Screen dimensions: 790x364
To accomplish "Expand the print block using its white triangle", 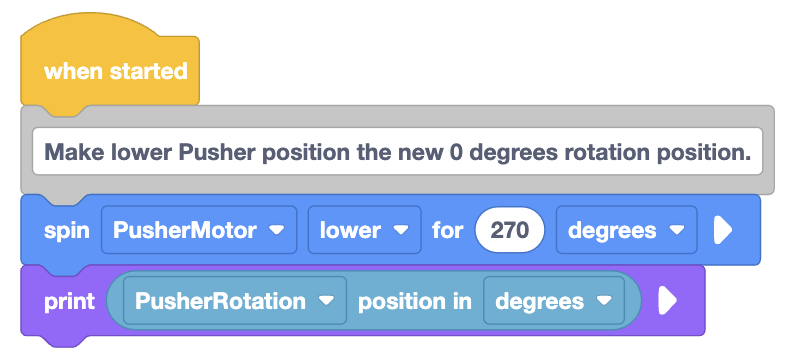I will point(668,301).
